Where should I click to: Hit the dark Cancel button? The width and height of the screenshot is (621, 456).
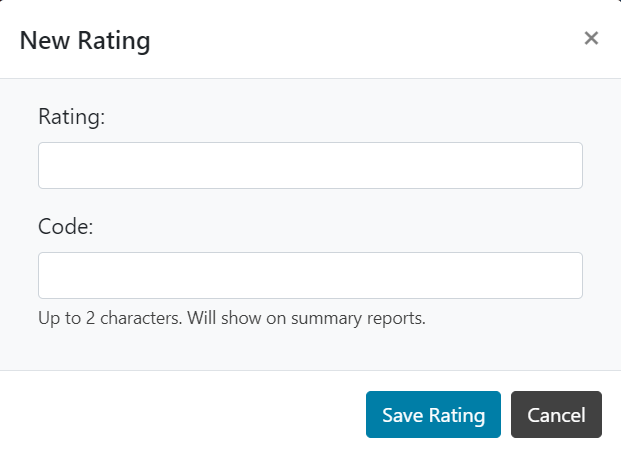click(556, 414)
